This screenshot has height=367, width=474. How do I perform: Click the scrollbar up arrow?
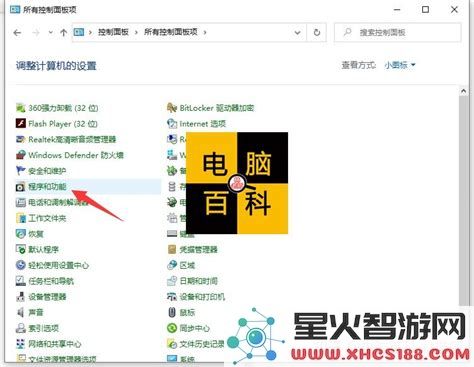[x=463, y=91]
